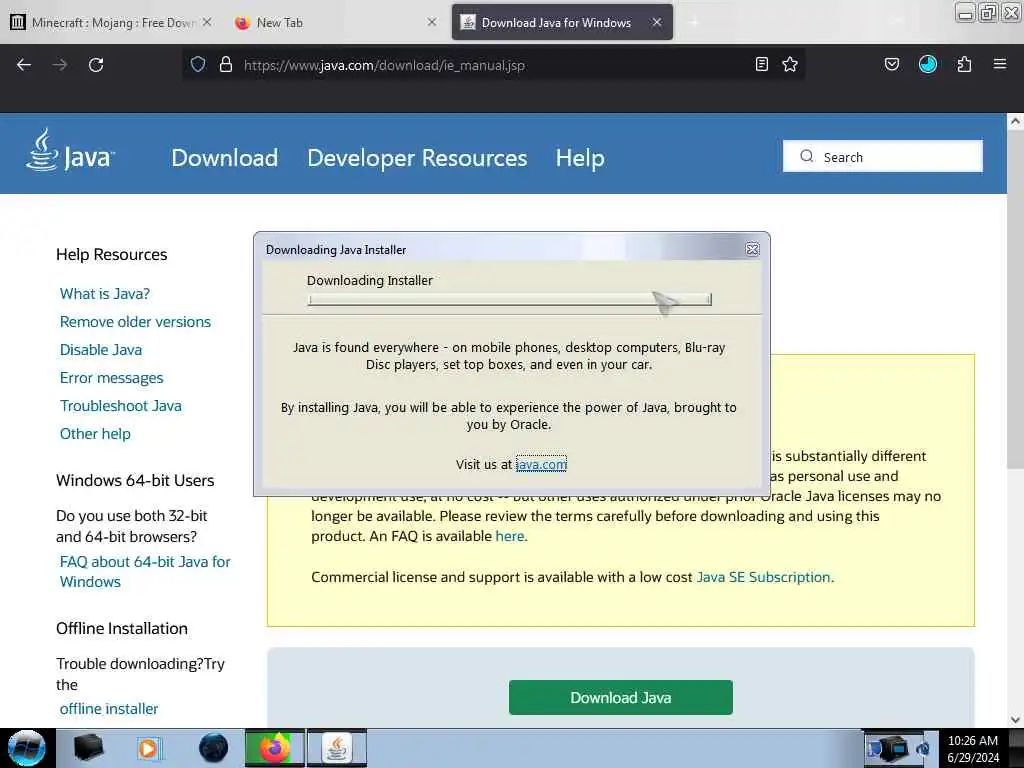
Task: Open the What is Java? link
Action: pyautogui.click(x=104, y=294)
